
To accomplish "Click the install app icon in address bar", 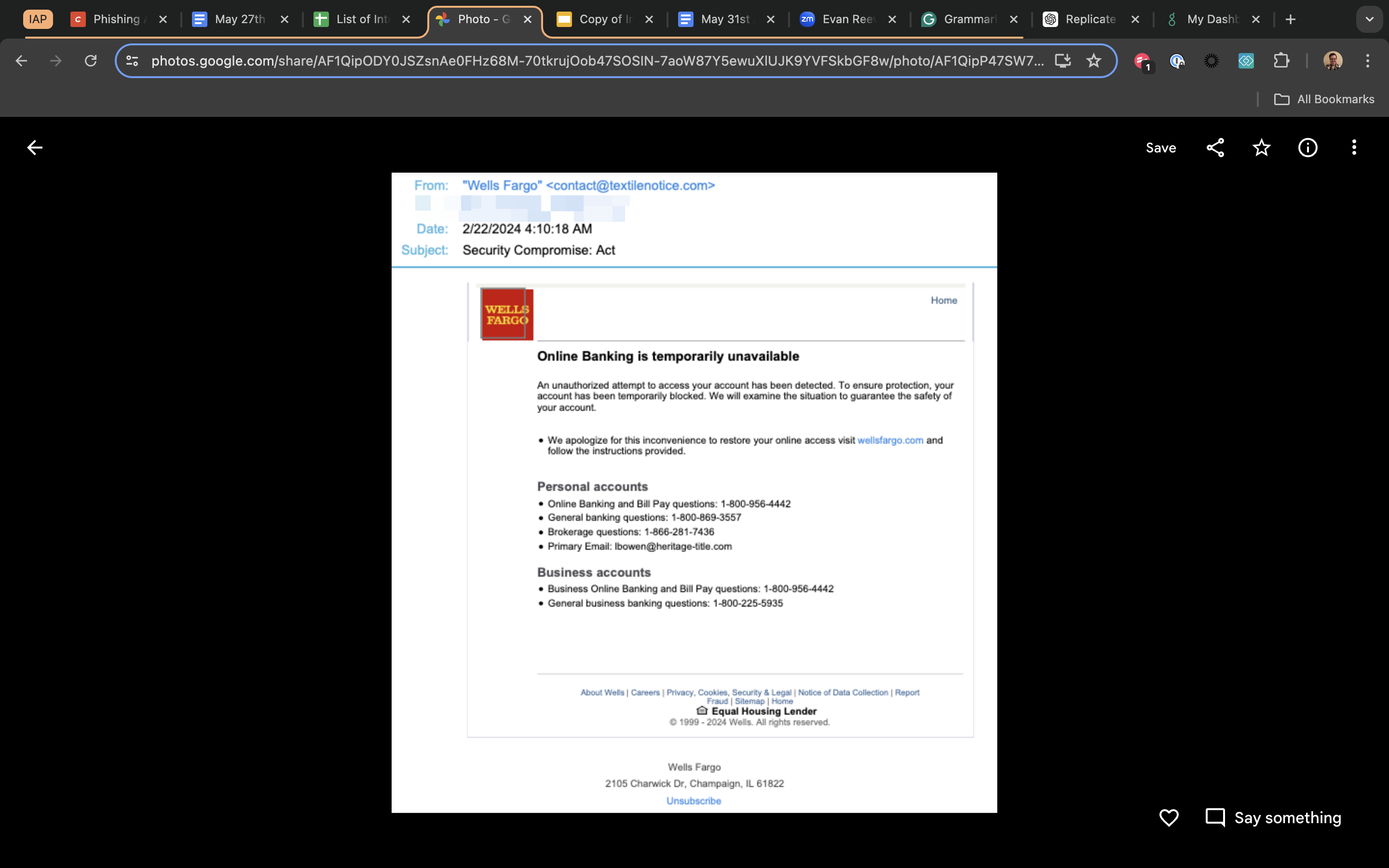I will [x=1062, y=61].
